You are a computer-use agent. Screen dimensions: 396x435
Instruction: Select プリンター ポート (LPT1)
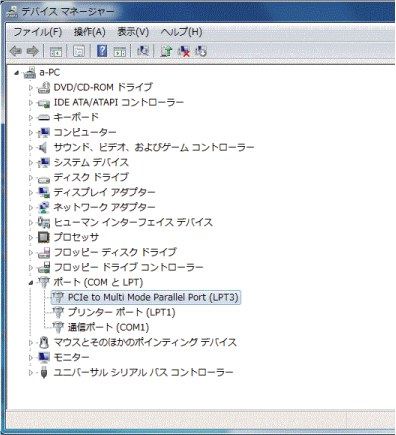tap(121, 312)
